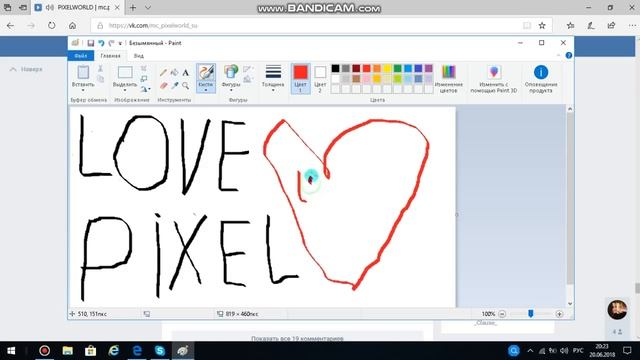Open shape Fill dropdown

pyautogui.click(x=248, y=79)
